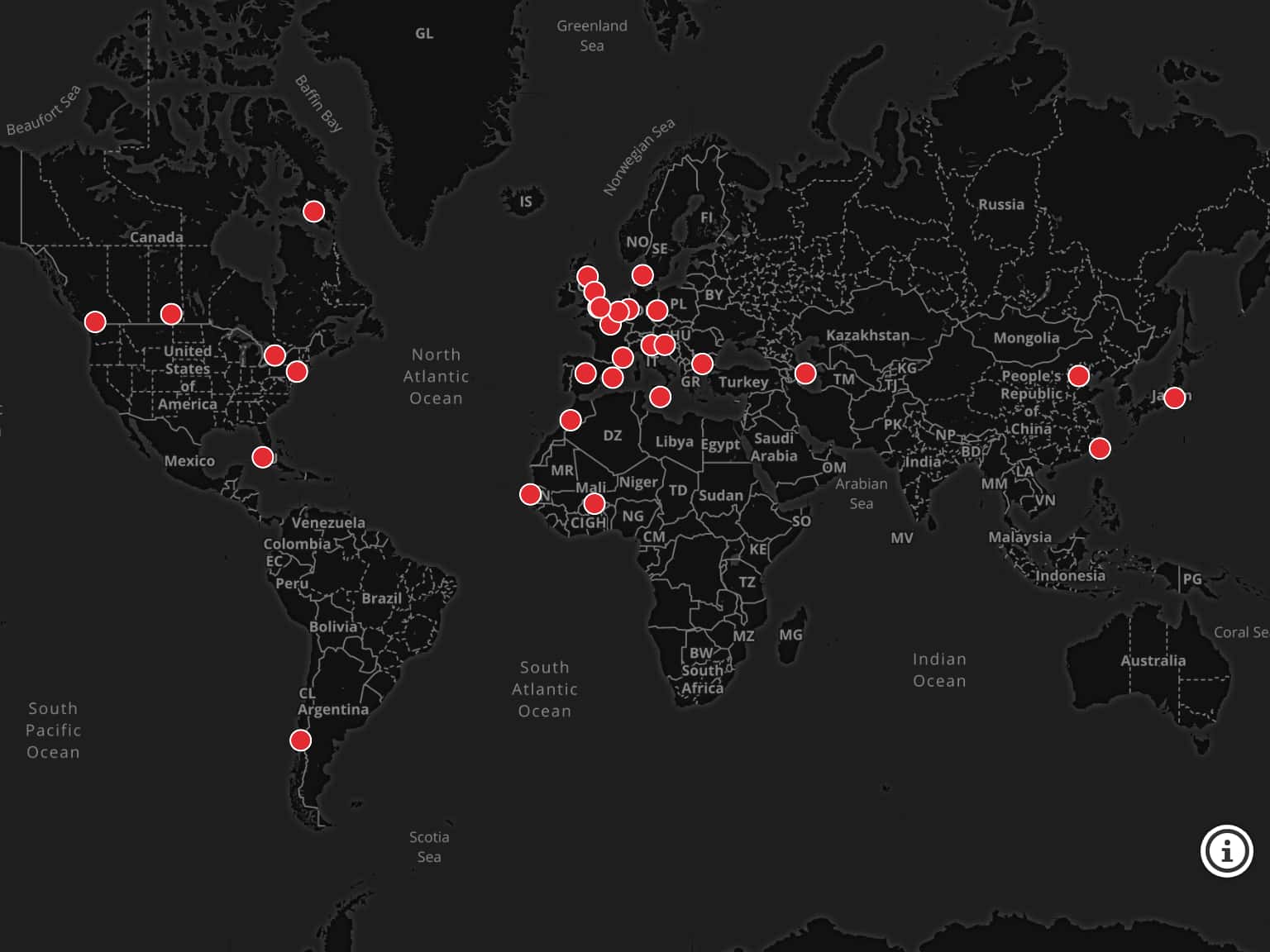The image size is (1270, 952).
Task: Click the westernmost marker on the Iberian Peninsula
Action: click(585, 374)
